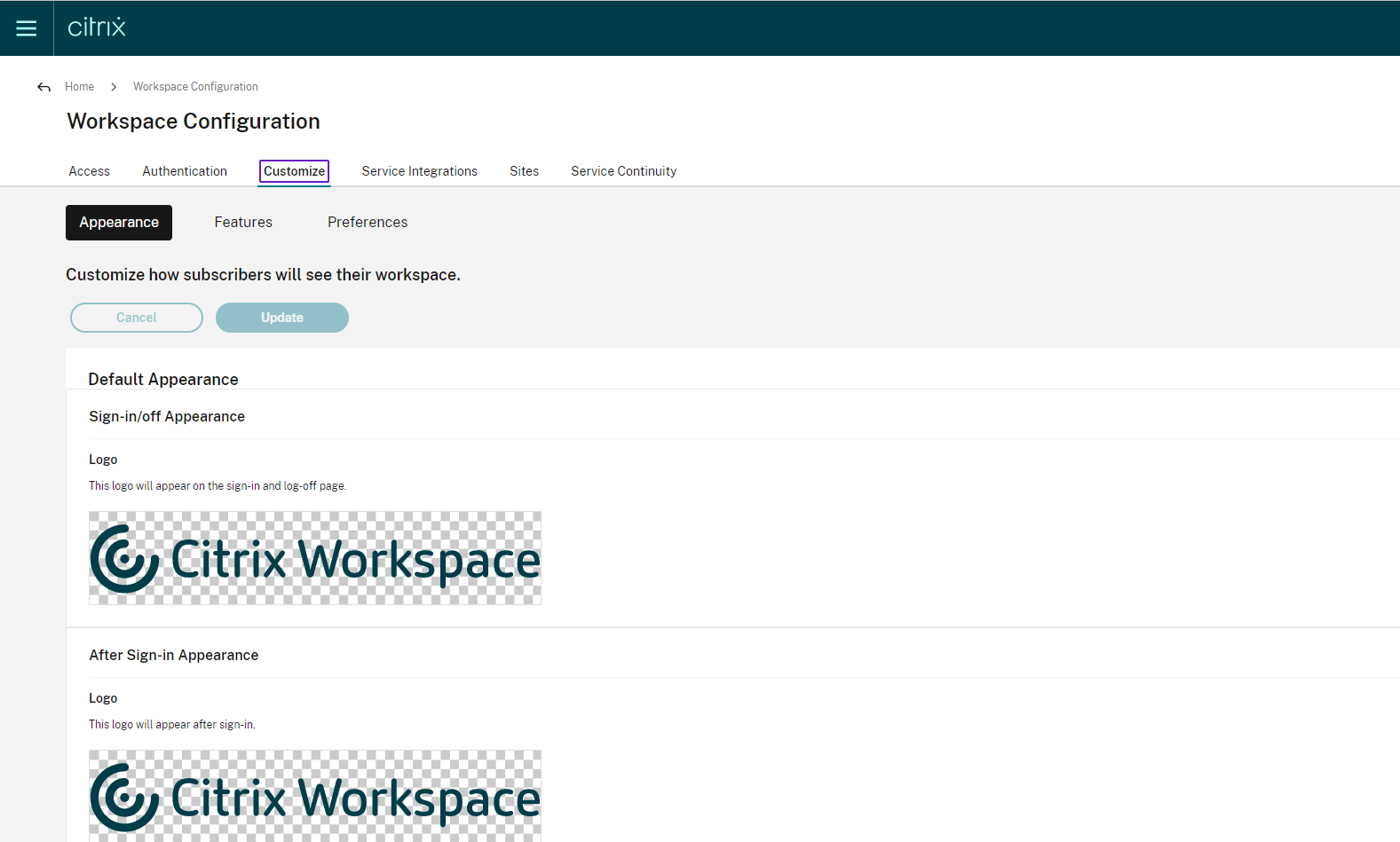Navigate to Home breadcrumb link
Screen dimensions: 1400x842
point(79,87)
